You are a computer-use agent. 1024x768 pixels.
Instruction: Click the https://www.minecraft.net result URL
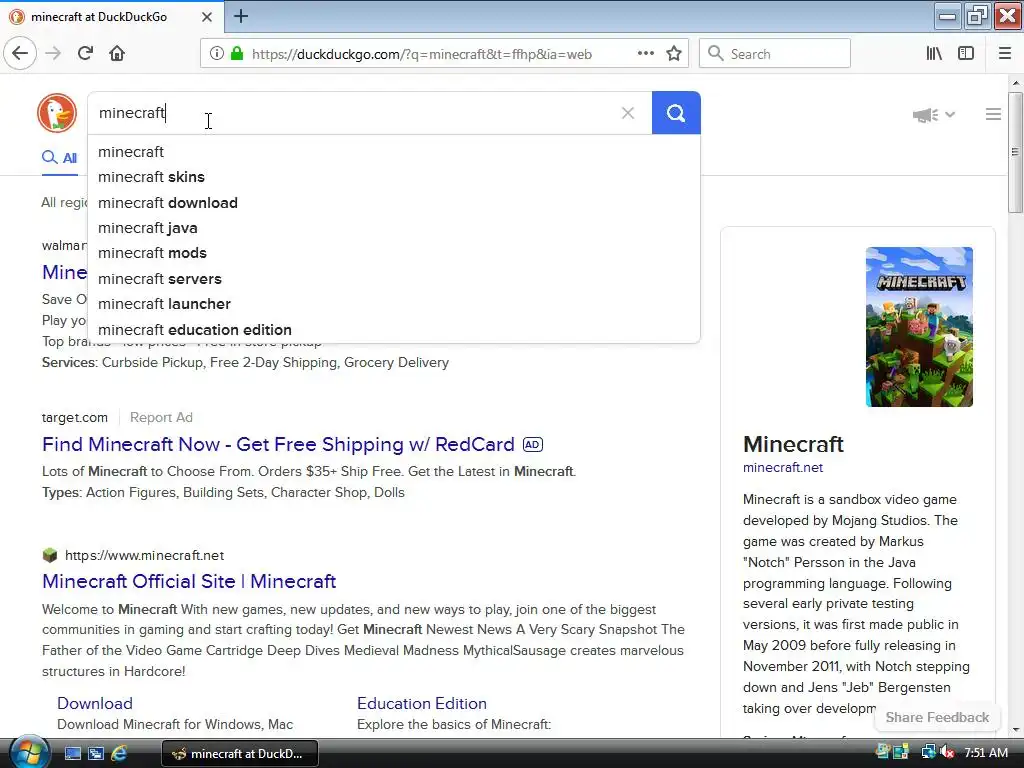(144, 556)
